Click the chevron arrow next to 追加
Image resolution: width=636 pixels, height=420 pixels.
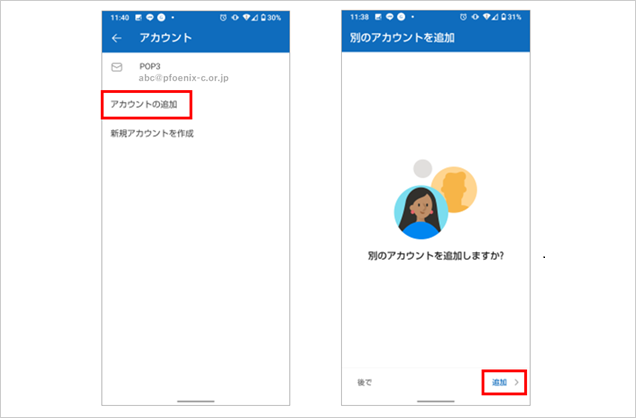tap(516, 382)
